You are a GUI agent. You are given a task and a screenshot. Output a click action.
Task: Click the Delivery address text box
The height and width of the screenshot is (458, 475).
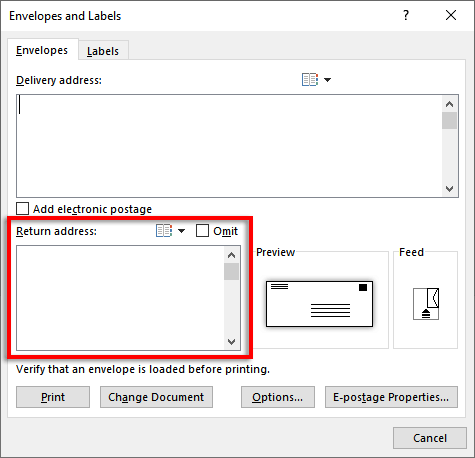coord(229,146)
